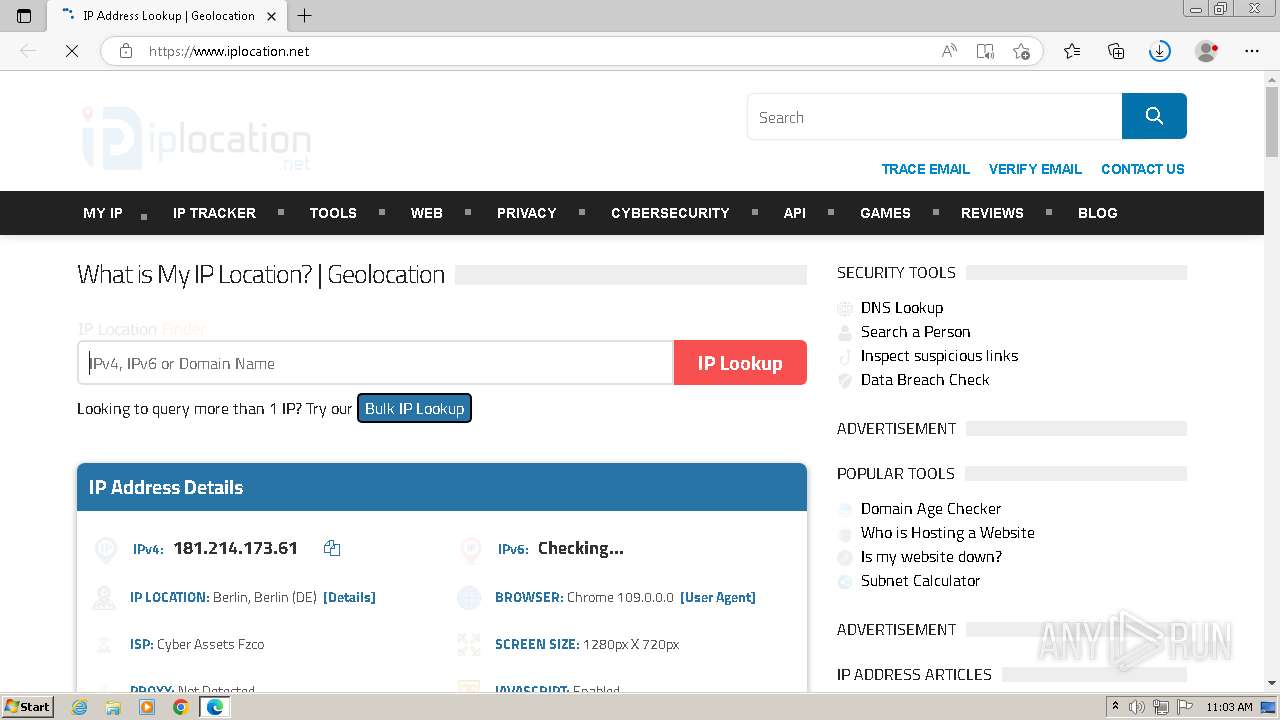Open the Data Breach Check link

[x=925, y=380]
